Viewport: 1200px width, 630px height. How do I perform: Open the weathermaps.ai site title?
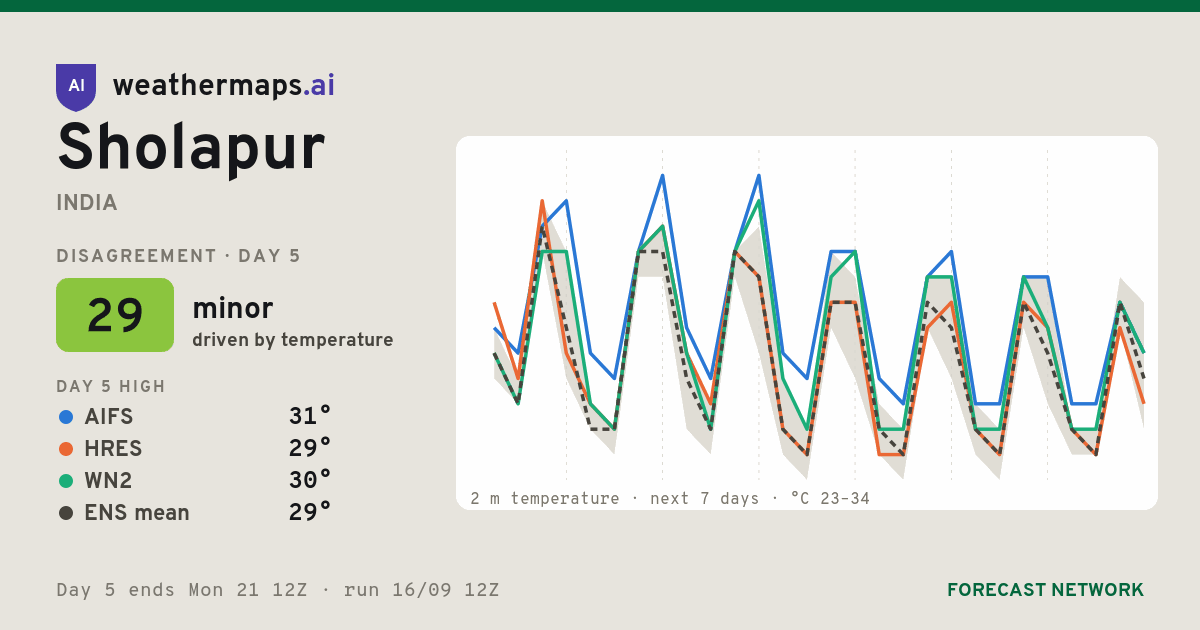click(x=224, y=86)
